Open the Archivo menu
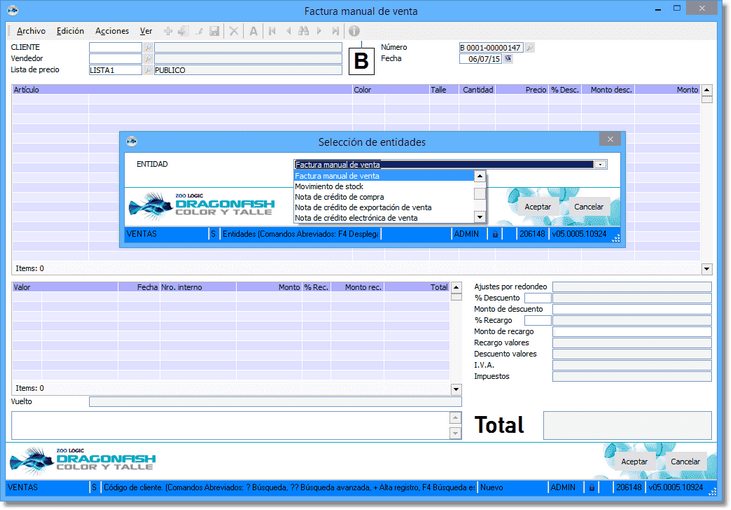The width and height of the screenshot is (731, 510). (x=31, y=31)
